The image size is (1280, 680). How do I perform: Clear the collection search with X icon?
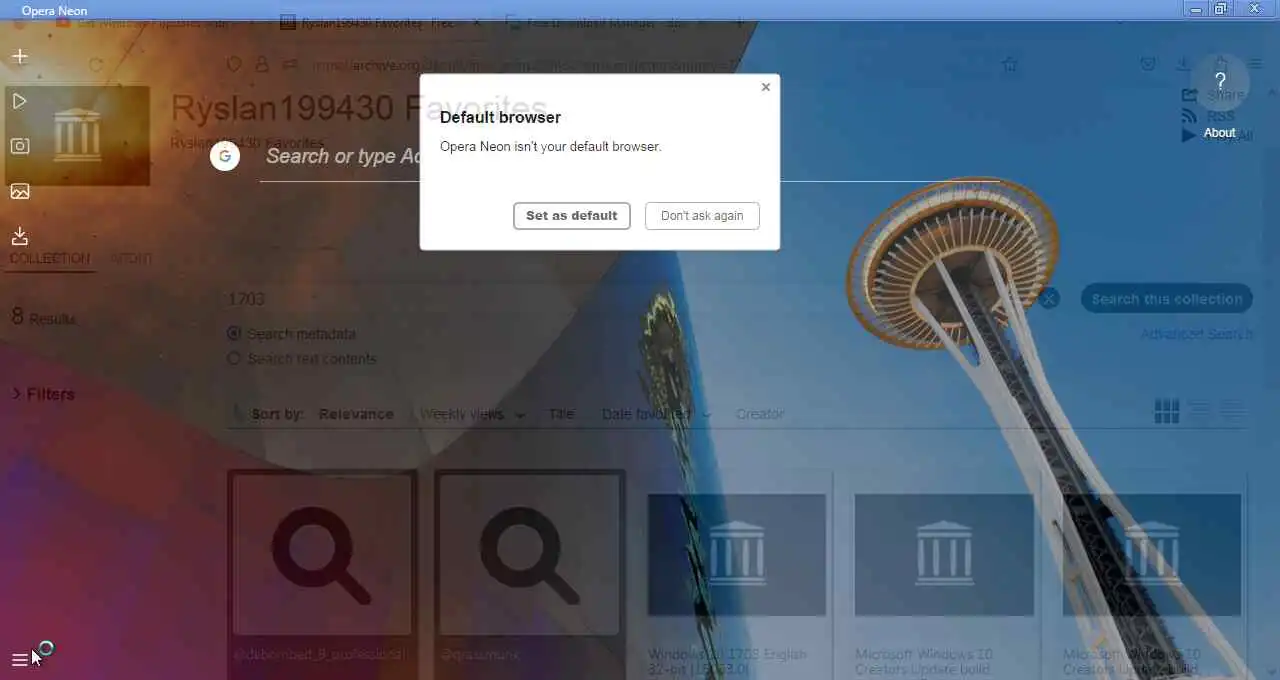click(1048, 299)
